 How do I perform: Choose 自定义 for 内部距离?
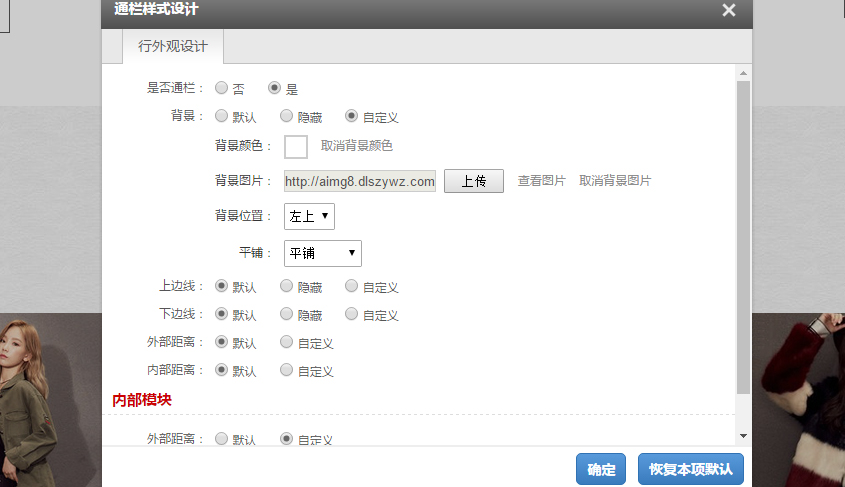(x=287, y=370)
